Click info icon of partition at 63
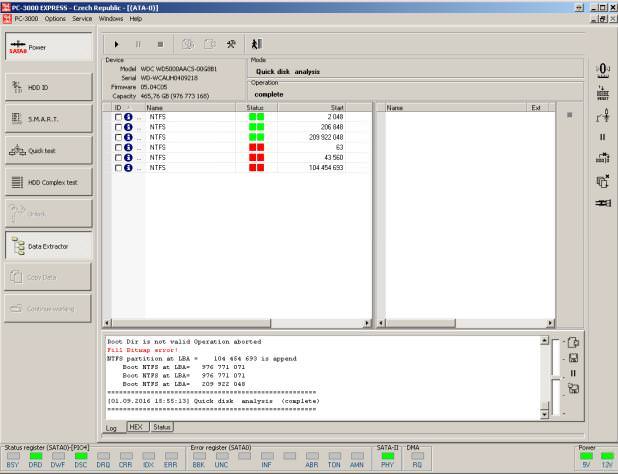Image resolution: width=618 pixels, height=474 pixels. [128, 147]
